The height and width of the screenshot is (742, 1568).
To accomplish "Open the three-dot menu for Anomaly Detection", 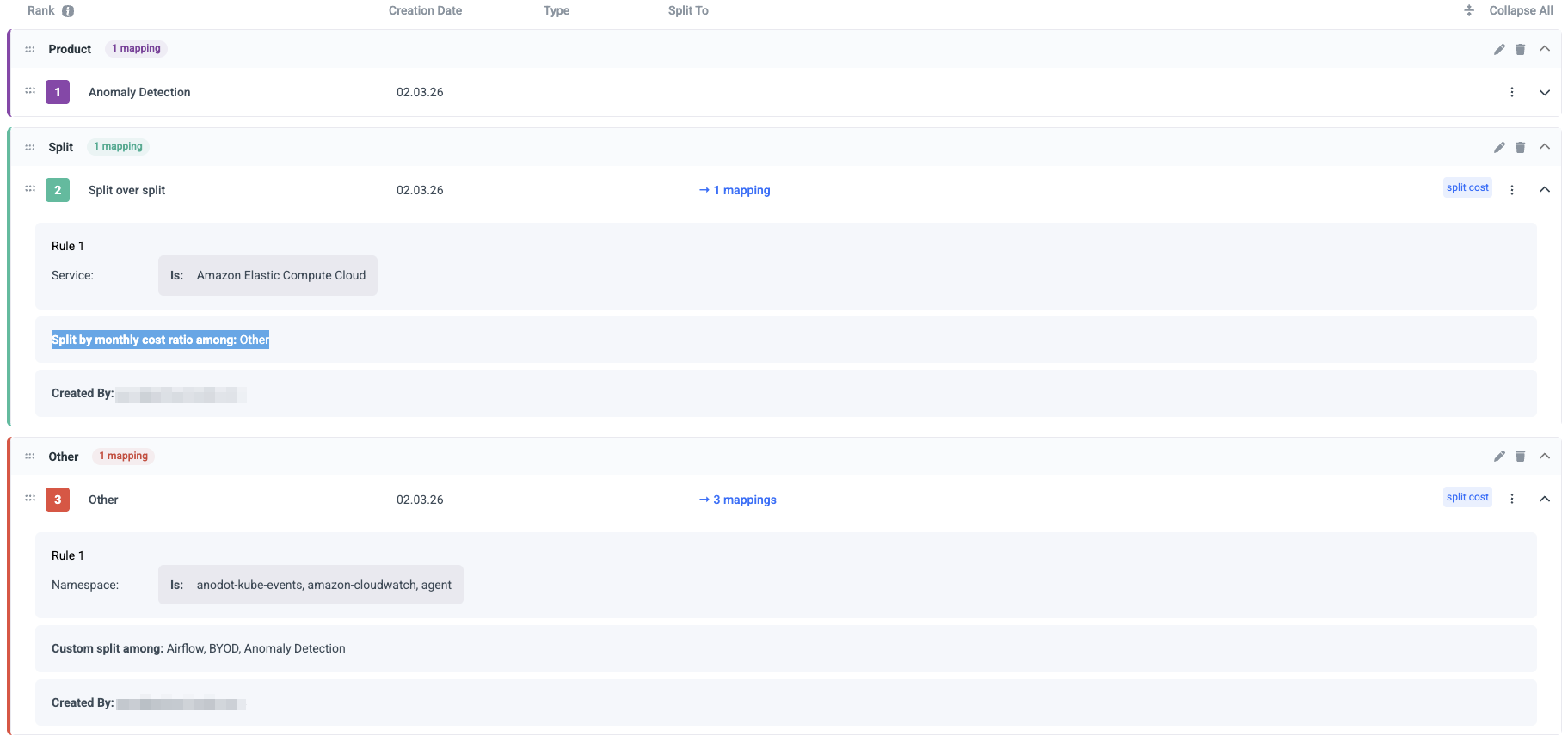I will point(1511,92).
